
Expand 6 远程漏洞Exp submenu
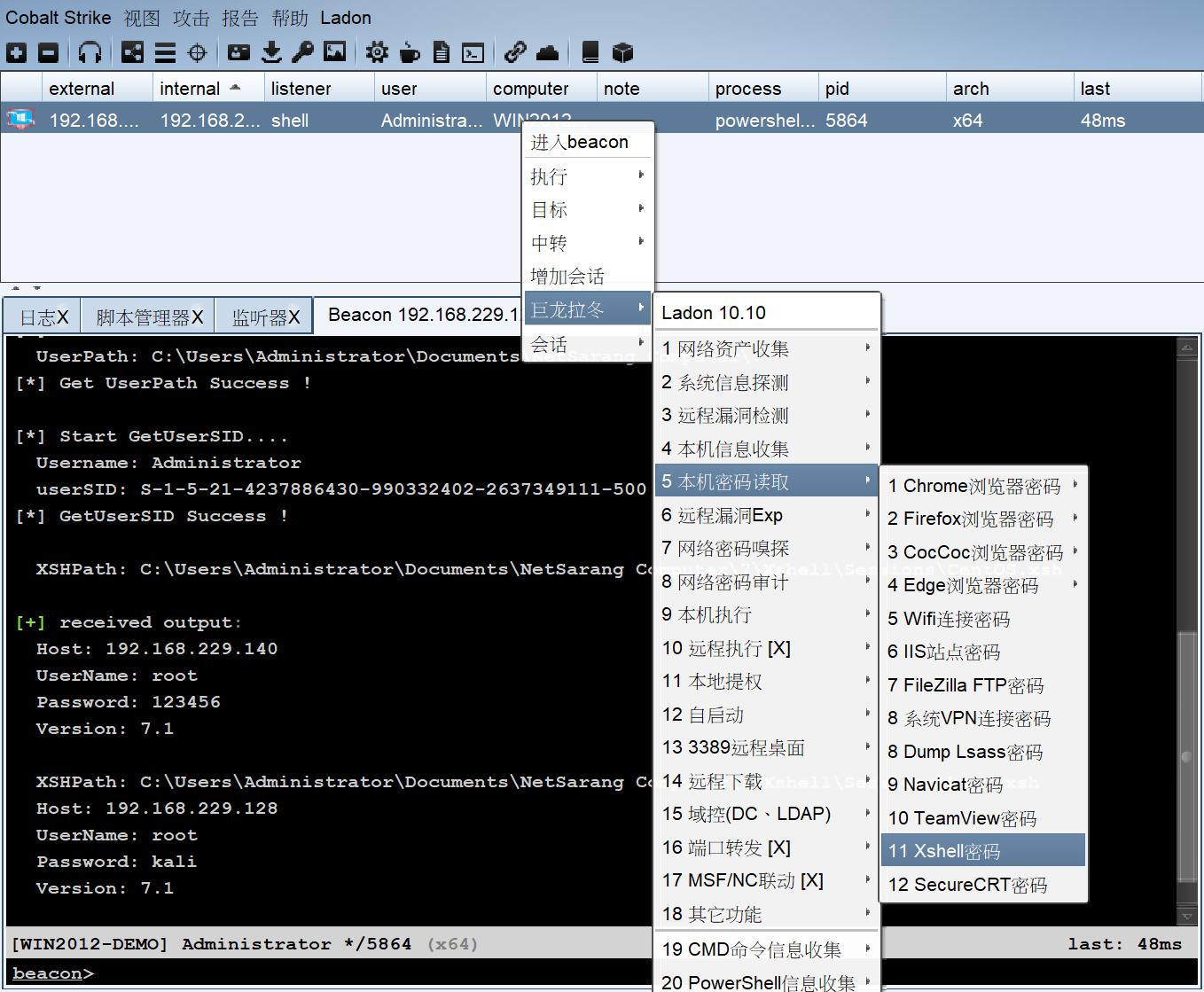(767, 515)
